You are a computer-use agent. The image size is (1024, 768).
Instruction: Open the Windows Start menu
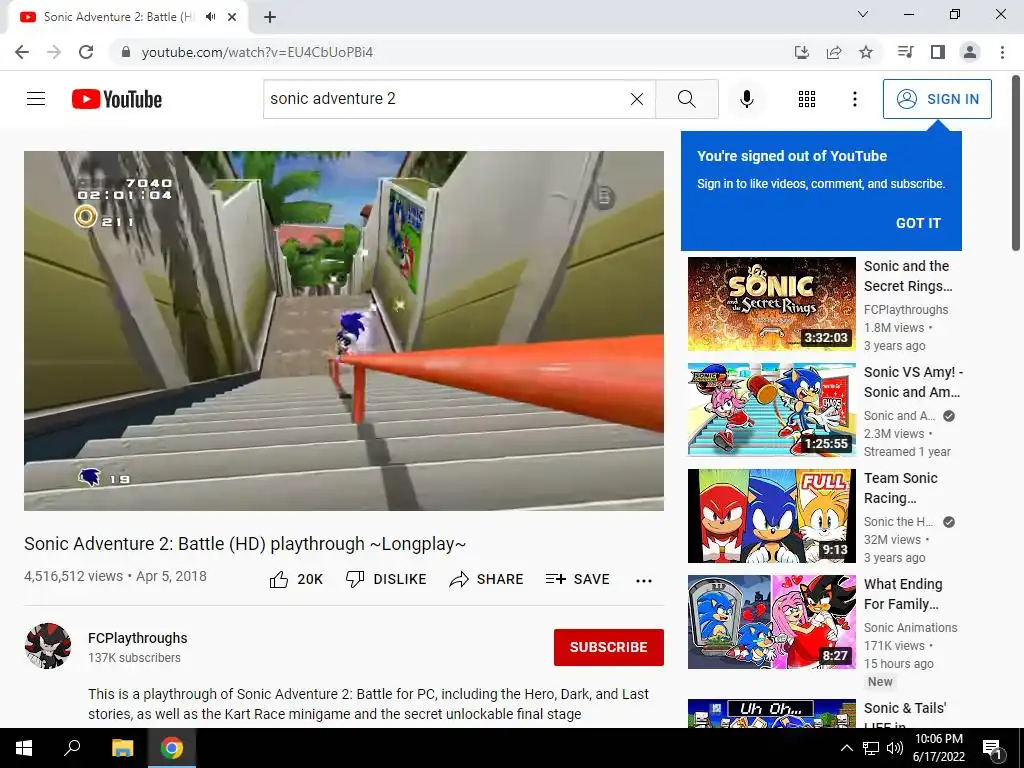[24, 748]
